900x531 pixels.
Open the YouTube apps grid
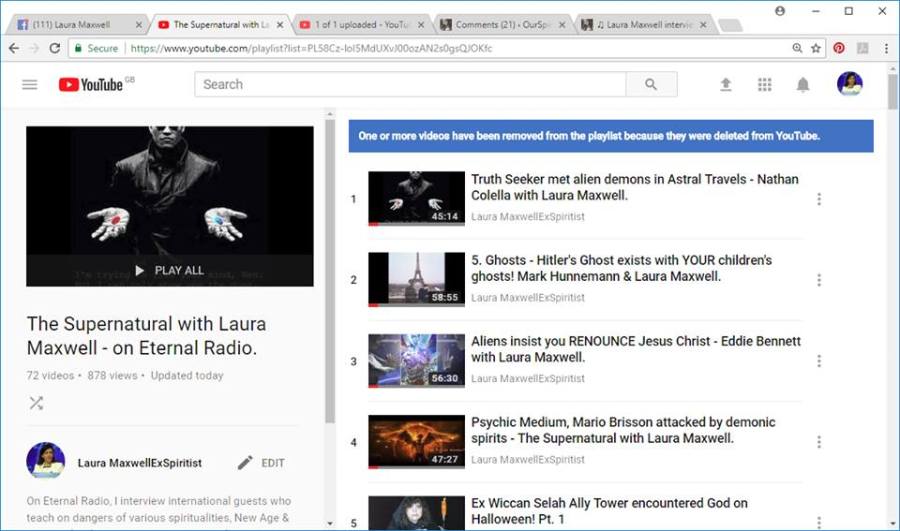tap(765, 85)
